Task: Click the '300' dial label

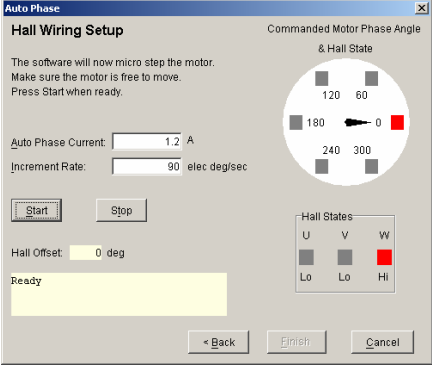Action: coord(362,150)
